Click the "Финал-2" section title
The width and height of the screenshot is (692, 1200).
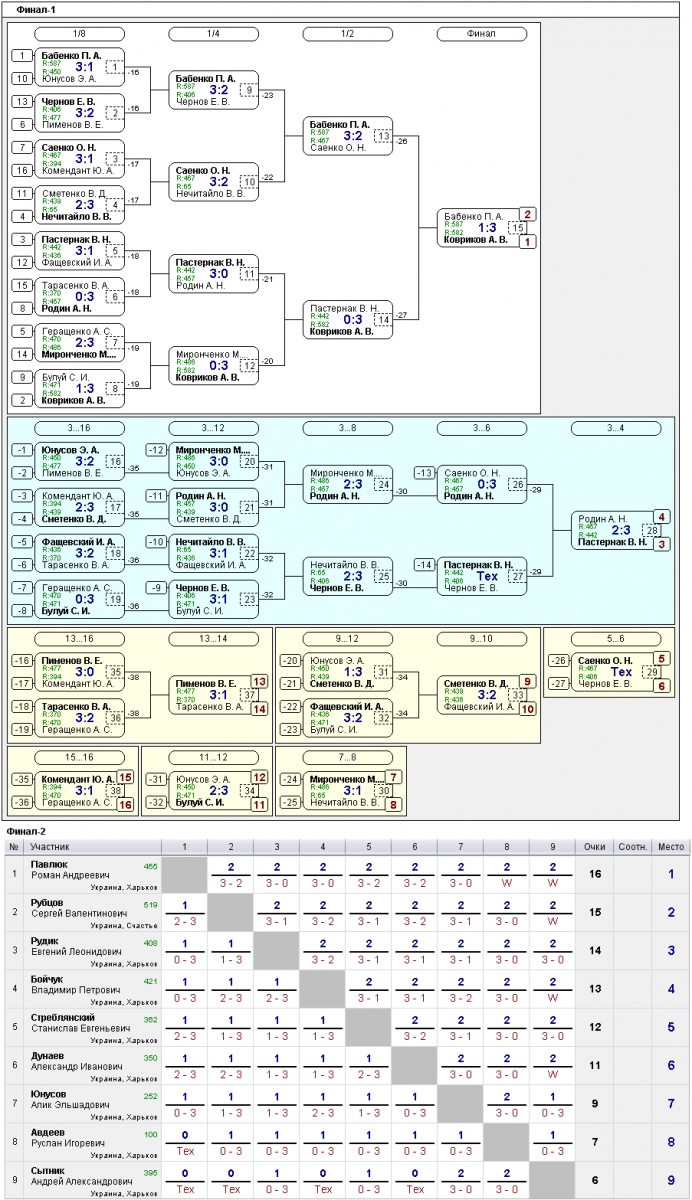point(26,831)
